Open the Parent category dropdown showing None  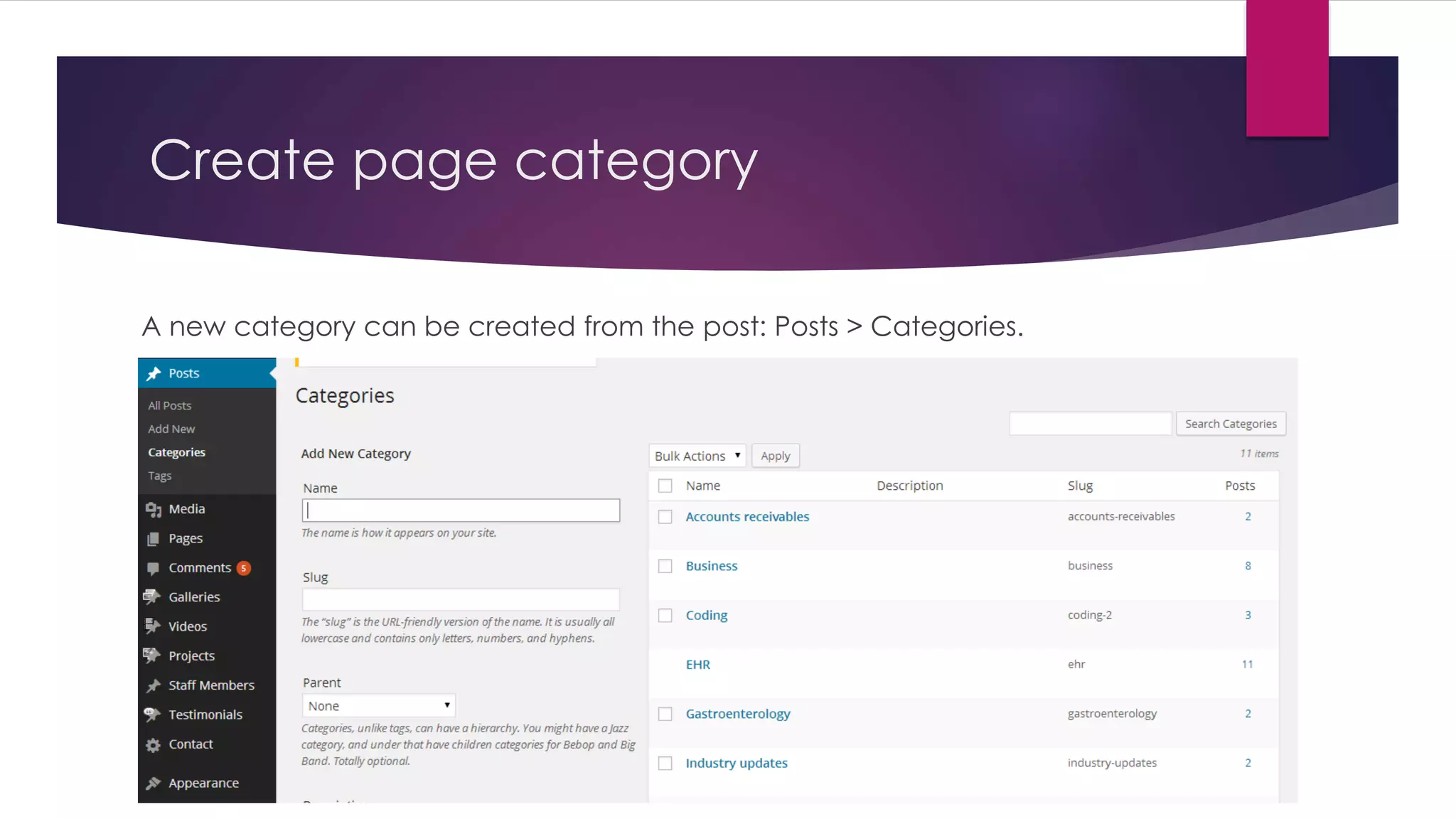pos(379,706)
